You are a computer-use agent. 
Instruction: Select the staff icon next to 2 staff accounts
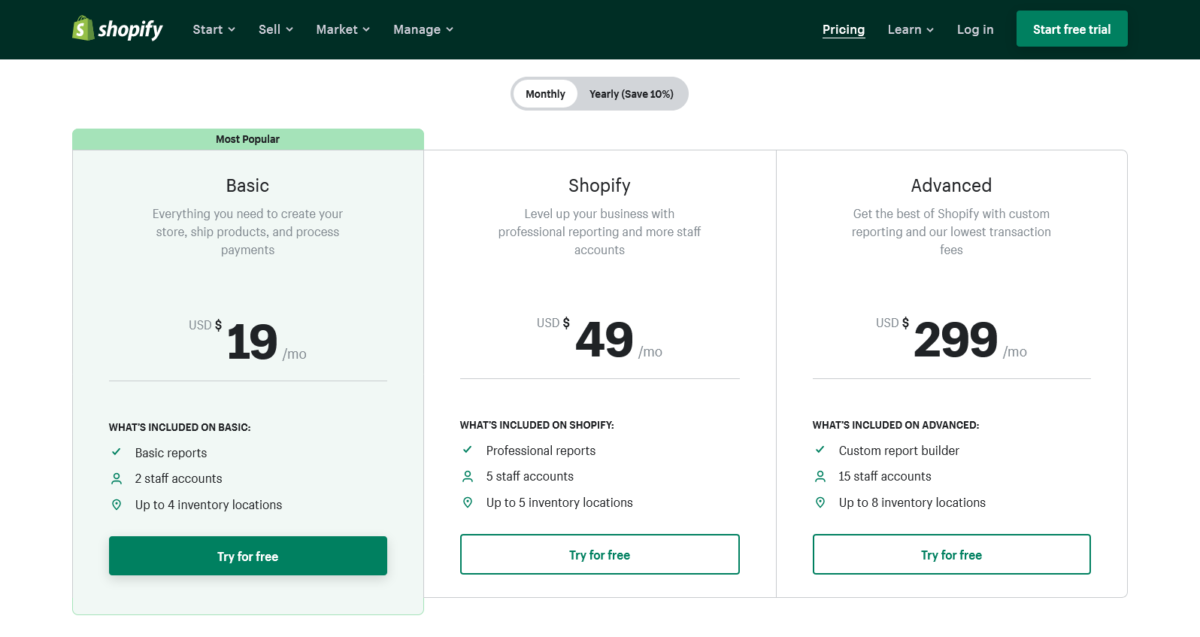tap(116, 478)
